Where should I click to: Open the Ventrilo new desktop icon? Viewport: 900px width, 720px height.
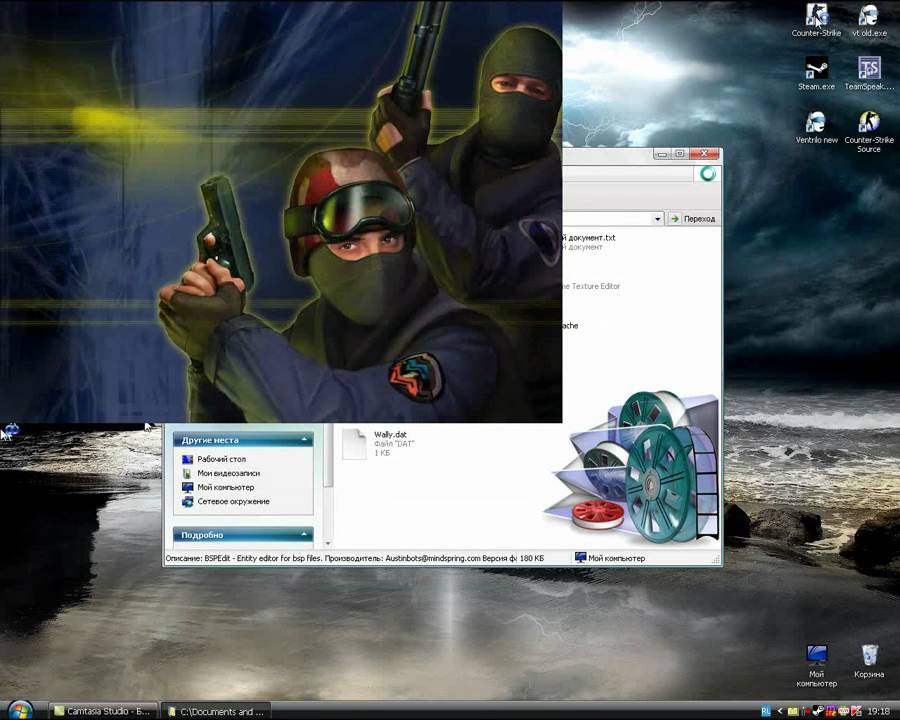tap(816, 127)
